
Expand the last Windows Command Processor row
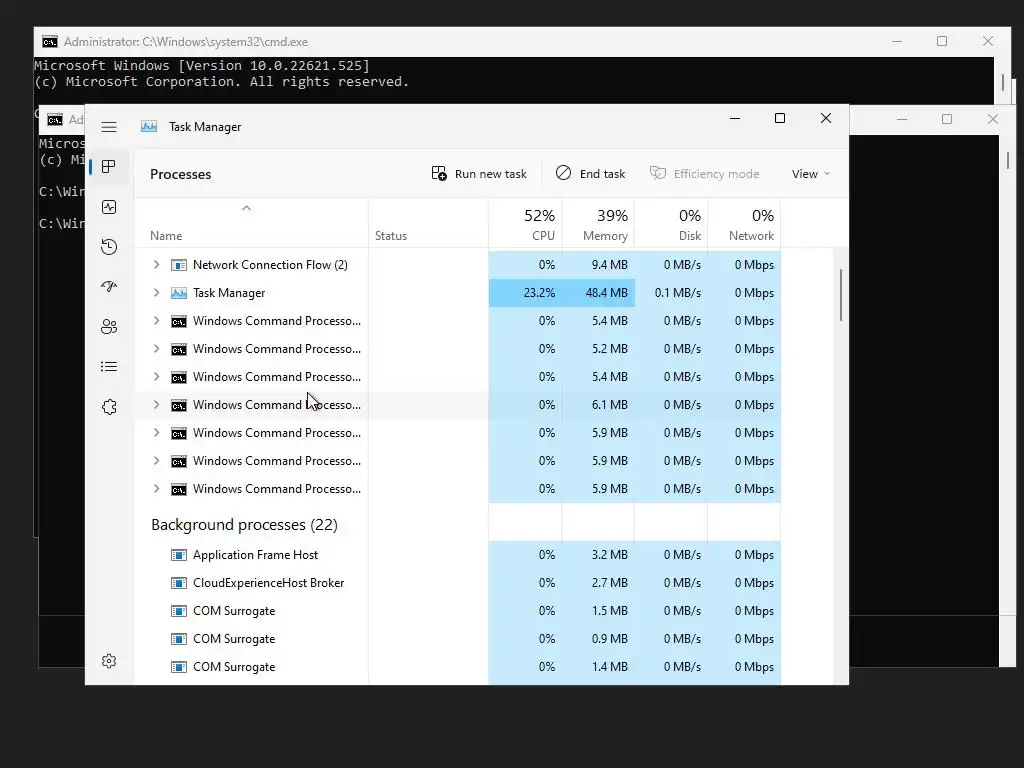point(156,488)
